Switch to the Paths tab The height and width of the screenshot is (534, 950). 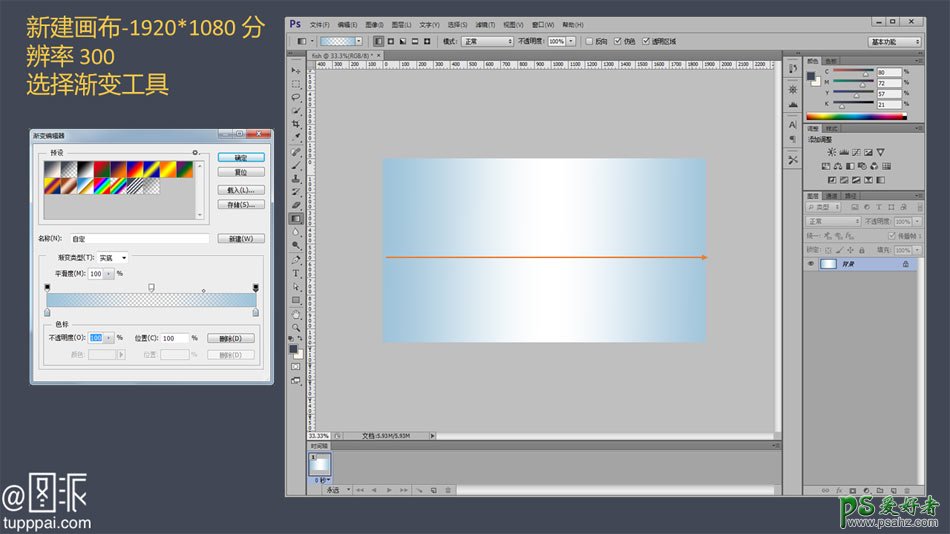[851, 196]
